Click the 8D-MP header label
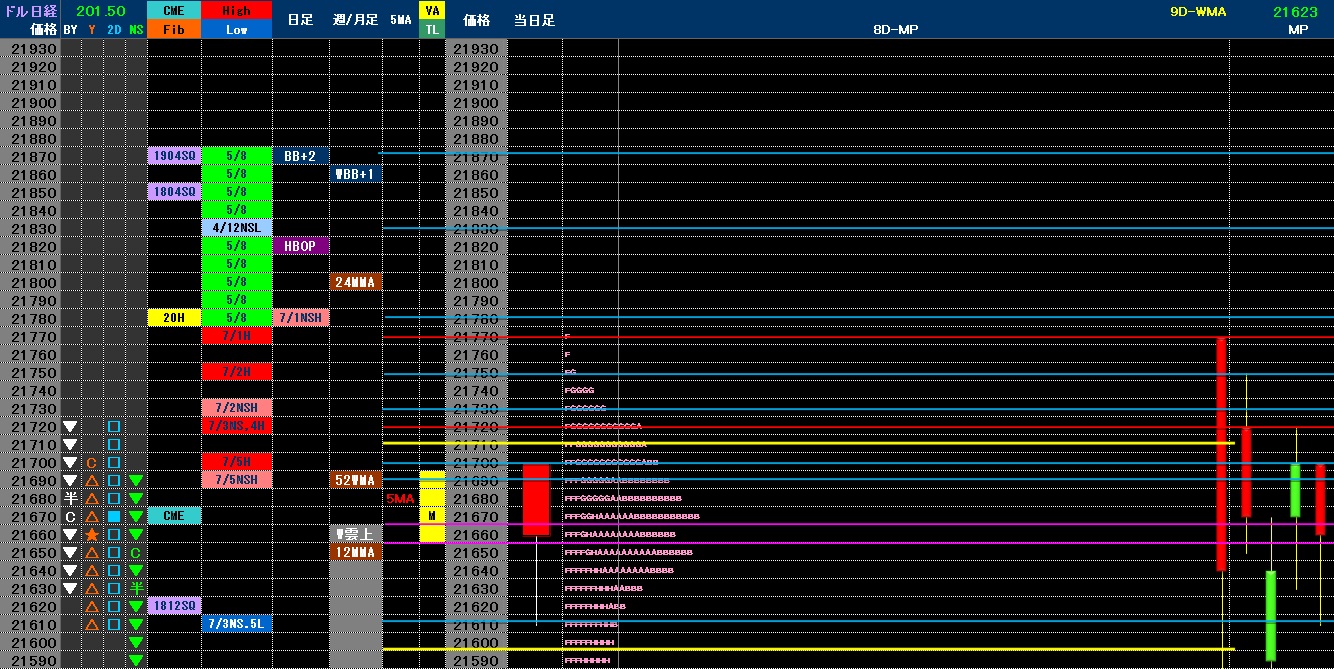1334x669 pixels. tap(895, 30)
